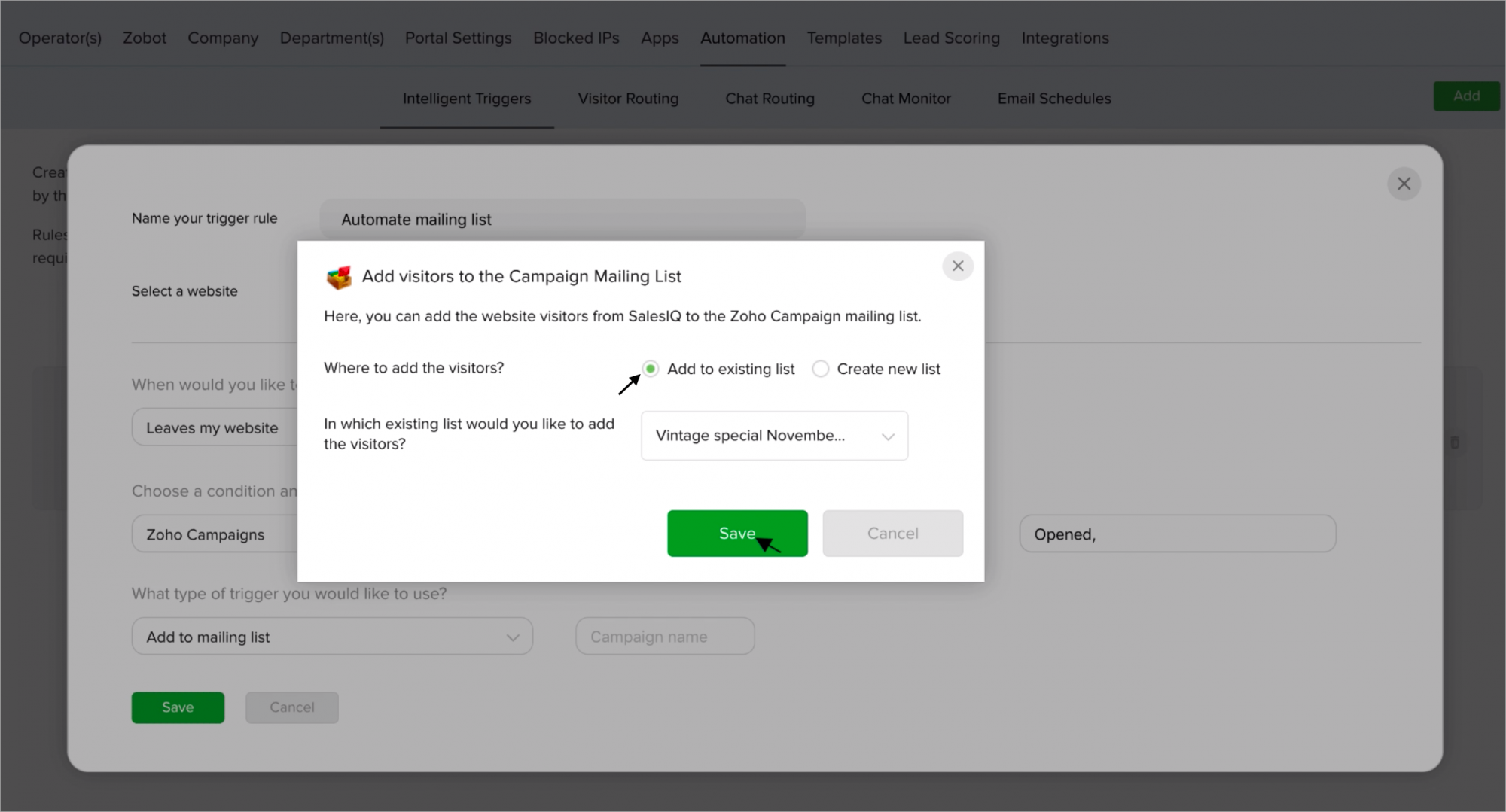Open the Operator(s) menu
The width and height of the screenshot is (1506, 812).
[60, 38]
